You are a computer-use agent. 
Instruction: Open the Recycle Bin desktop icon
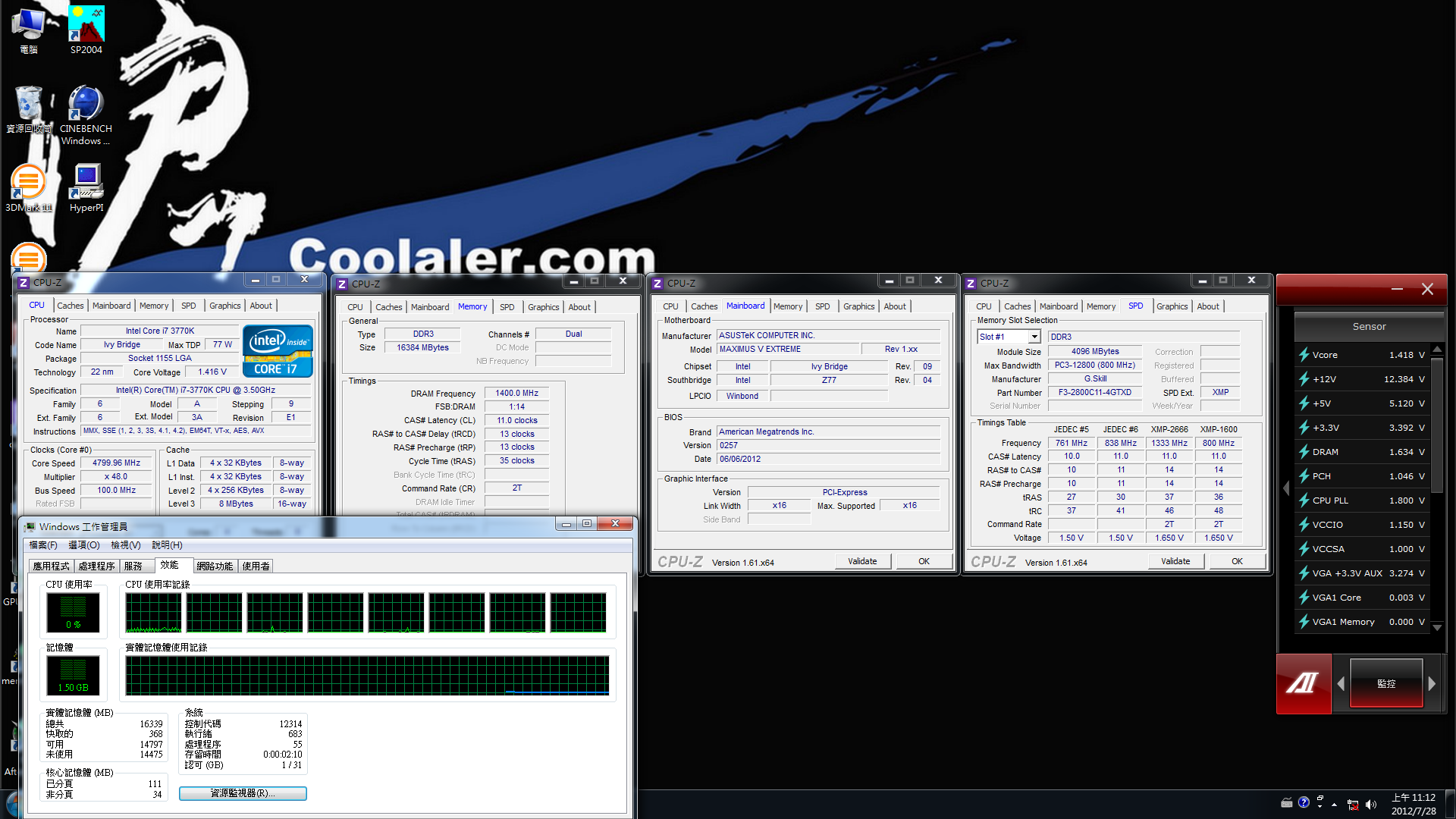pos(29,109)
